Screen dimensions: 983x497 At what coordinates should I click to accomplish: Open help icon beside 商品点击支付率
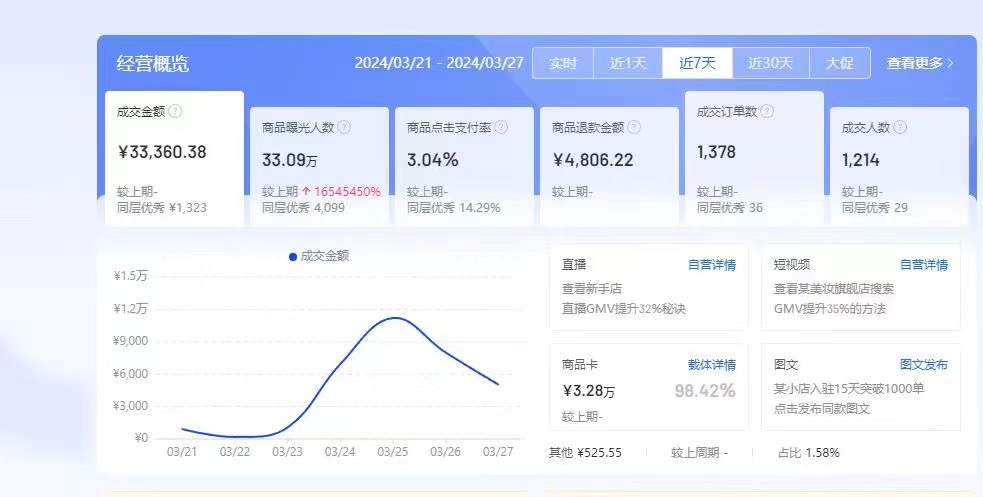click(501, 127)
